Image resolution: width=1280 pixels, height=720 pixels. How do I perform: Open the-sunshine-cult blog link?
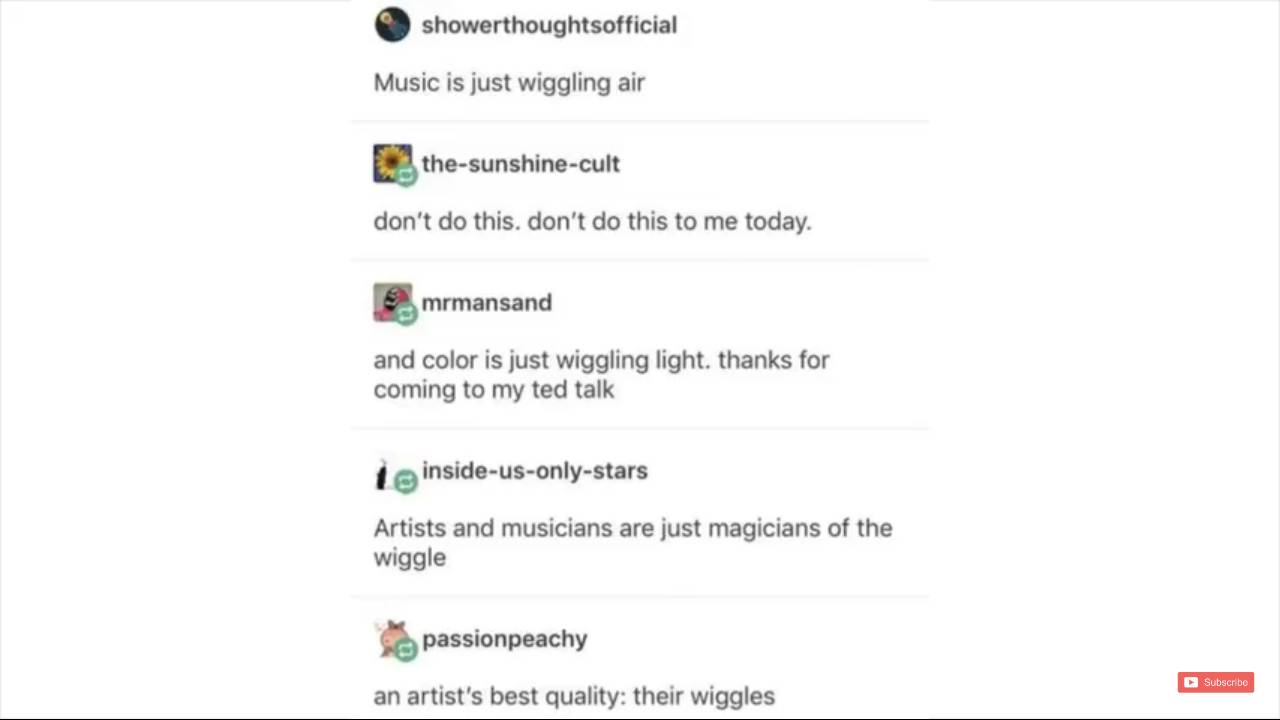[520, 163]
